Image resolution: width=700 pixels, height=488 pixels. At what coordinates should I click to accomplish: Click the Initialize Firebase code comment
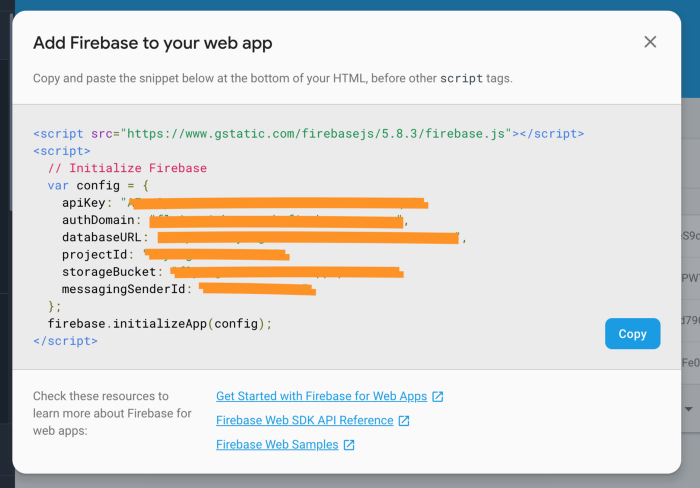coord(127,168)
